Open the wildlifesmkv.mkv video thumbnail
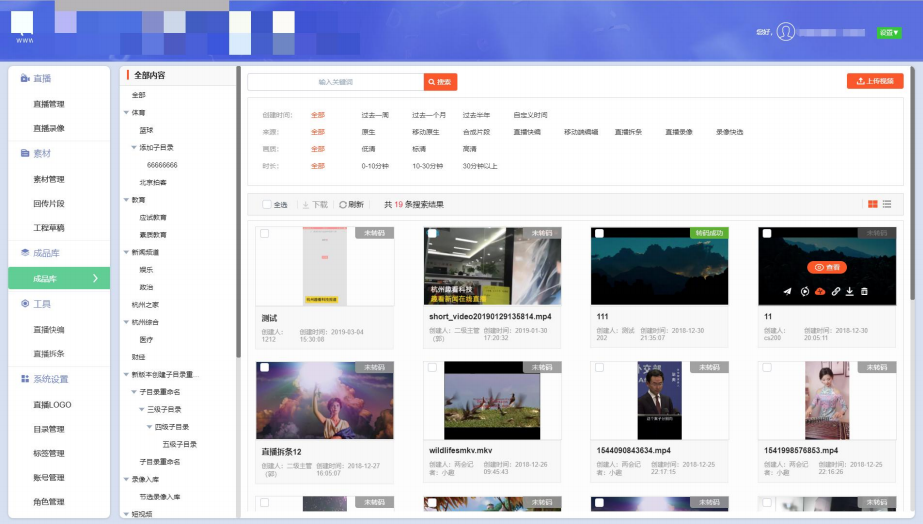Viewport: 923px width, 524px height. coord(492,400)
